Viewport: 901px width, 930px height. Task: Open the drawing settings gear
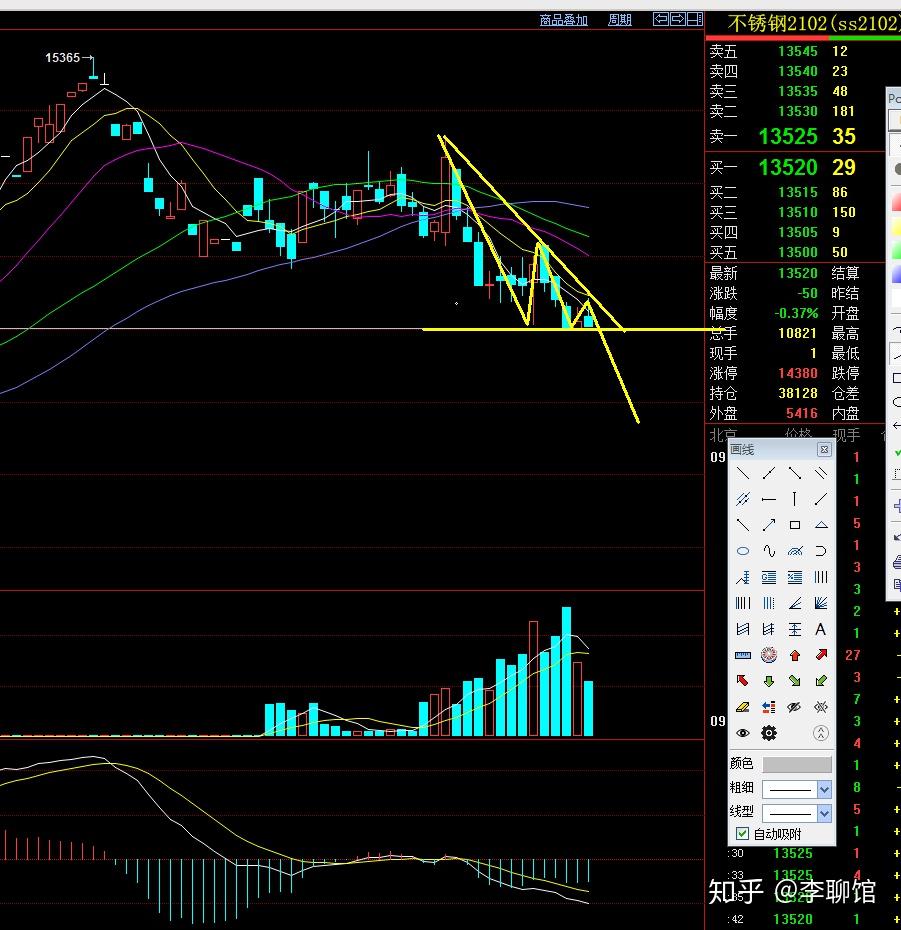point(769,733)
